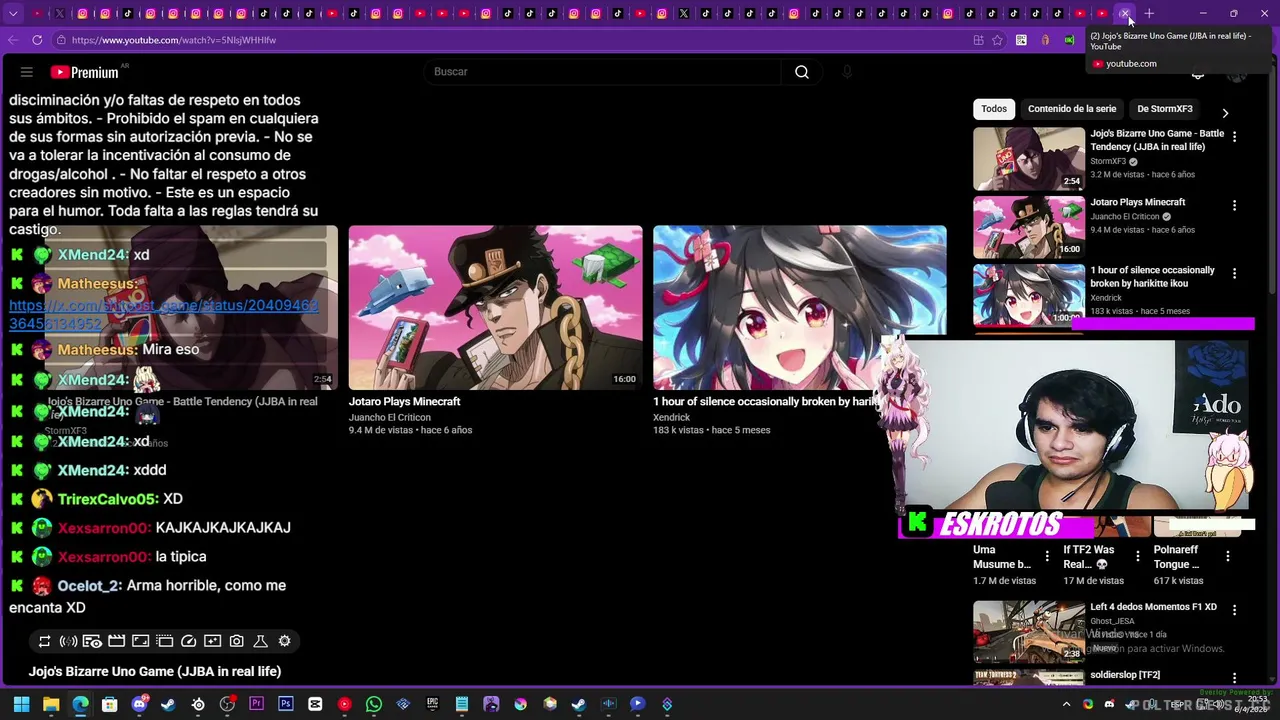Screen dimensions: 1280x720
Task: Launch Adobe Premiere Pro from taskbar
Action: (257, 704)
